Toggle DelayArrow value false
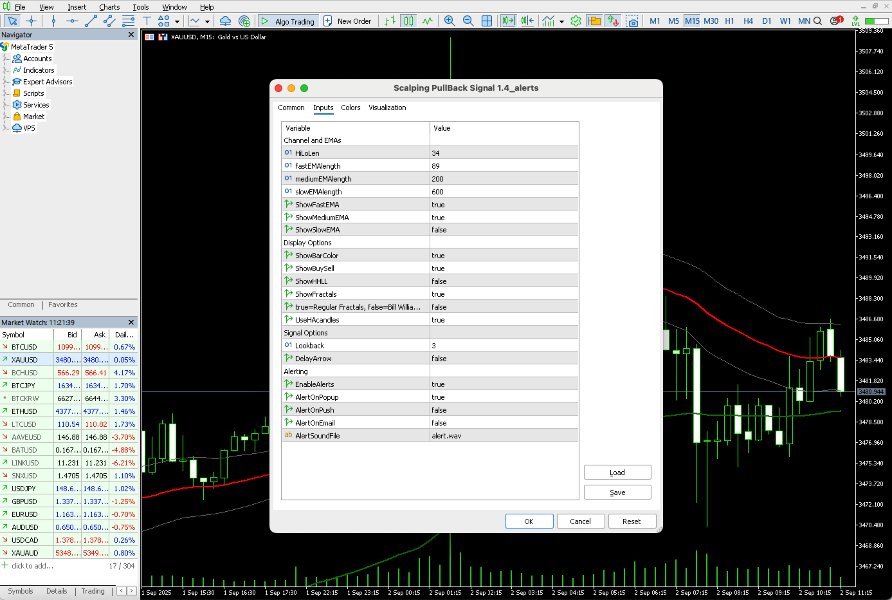Viewport: 892px width, 600px height. (x=504, y=358)
